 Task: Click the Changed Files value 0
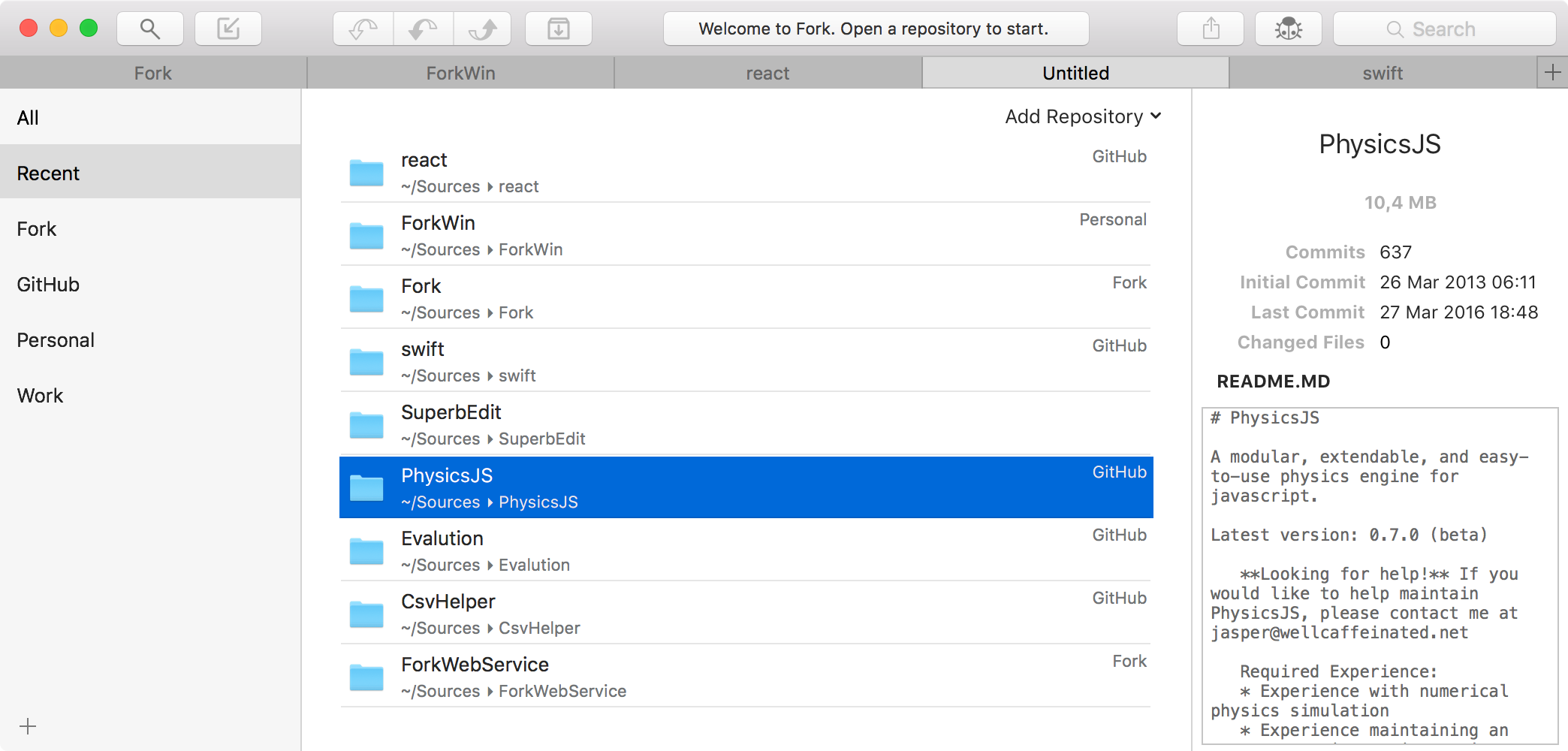(1385, 342)
